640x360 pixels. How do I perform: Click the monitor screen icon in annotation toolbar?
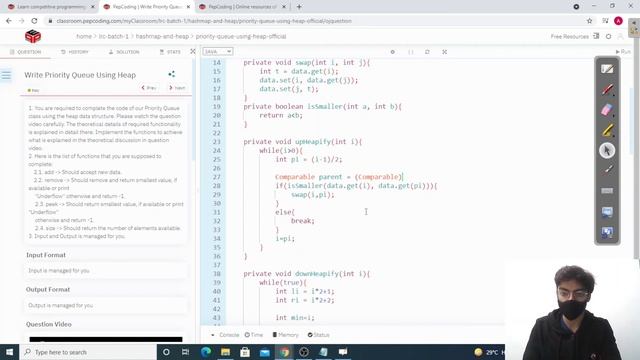click(x=607, y=211)
